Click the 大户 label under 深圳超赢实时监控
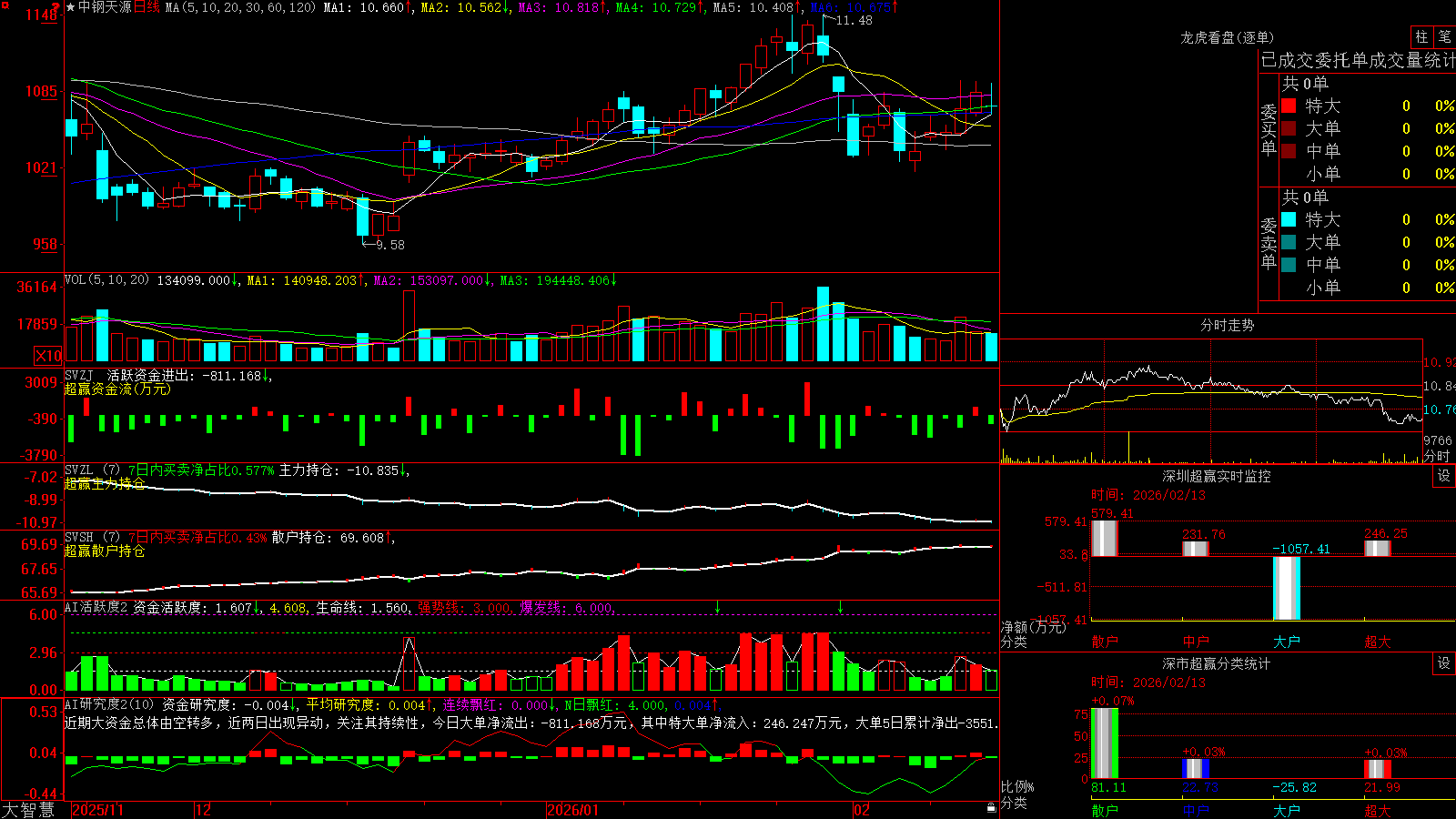1456x819 pixels. 1287,642
